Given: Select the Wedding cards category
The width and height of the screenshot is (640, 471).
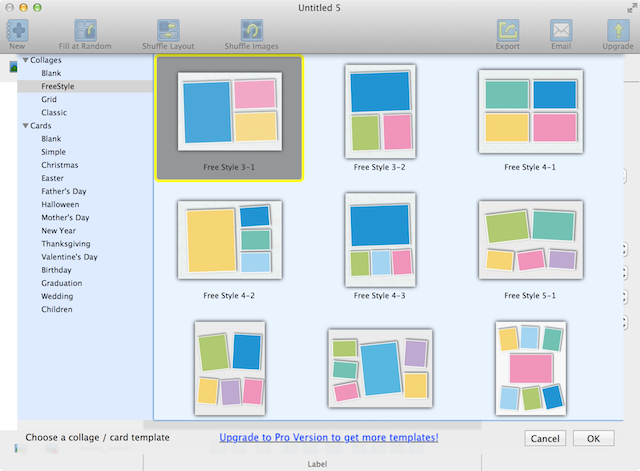Looking at the screenshot, I should (57, 296).
